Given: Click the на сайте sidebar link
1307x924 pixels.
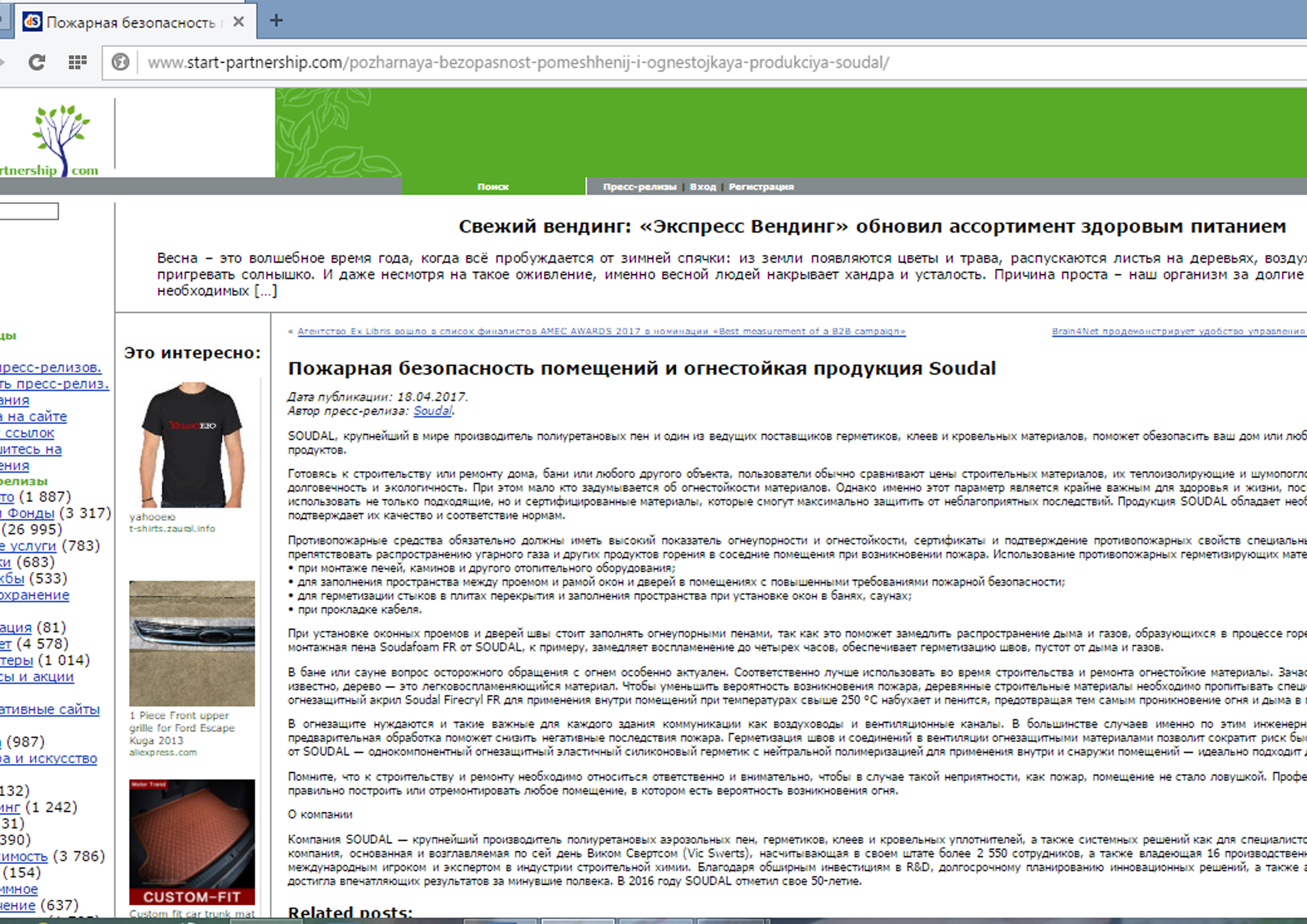Looking at the screenshot, I should (x=33, y=417).
